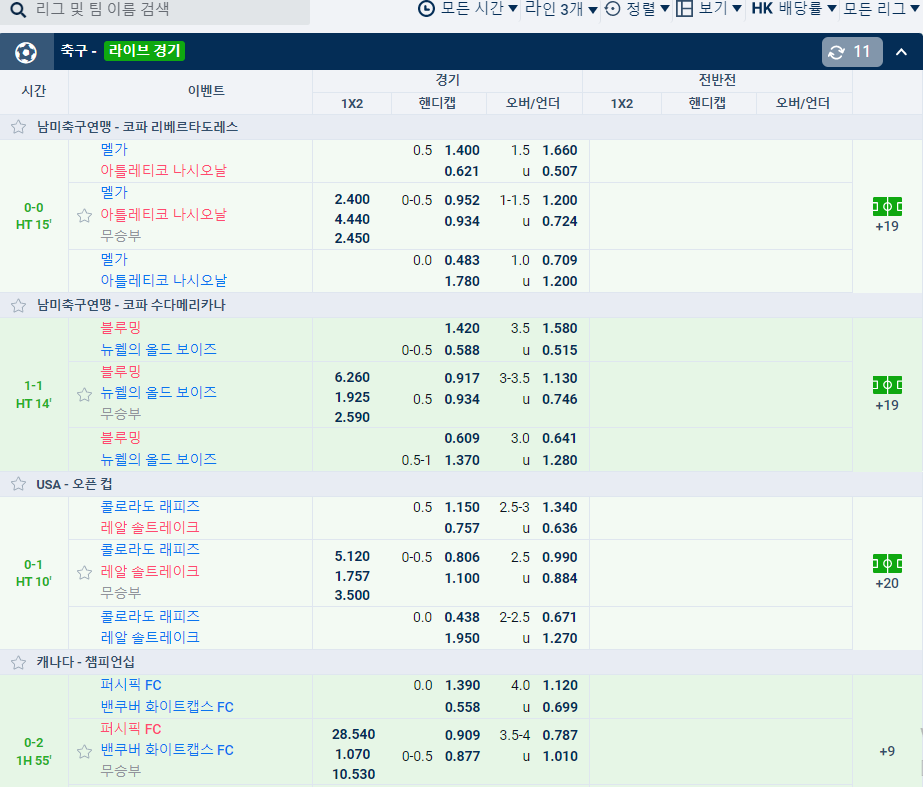Favorite the 코파 리베르타도레스 league star
Screen dimensions: 923x787
(x=19, y=127)
